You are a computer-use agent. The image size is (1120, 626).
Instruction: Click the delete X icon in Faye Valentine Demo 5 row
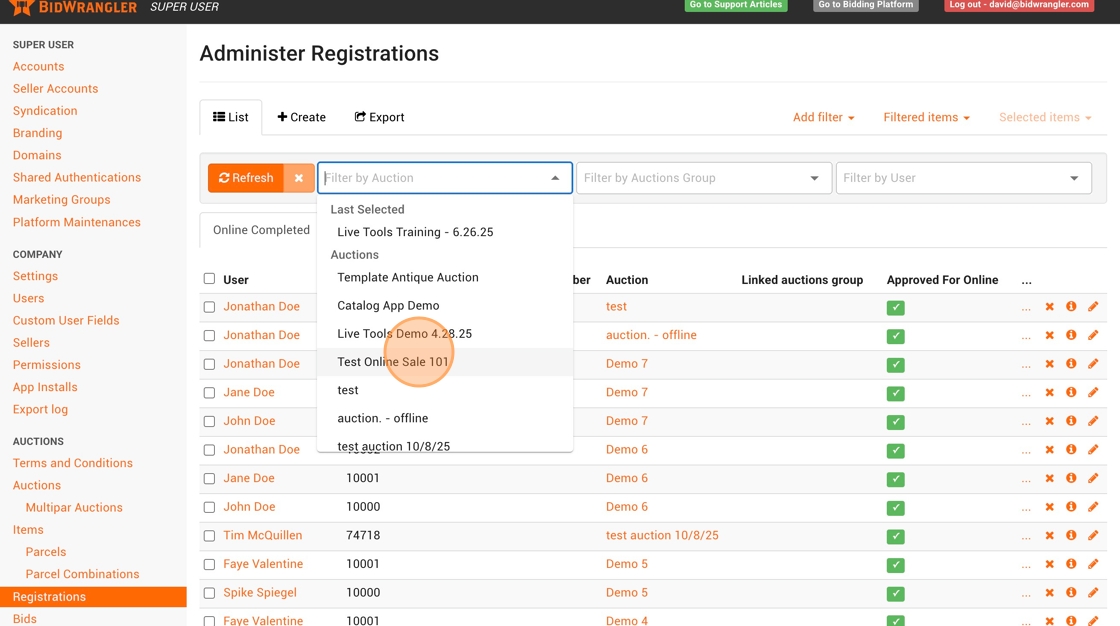1049,564
